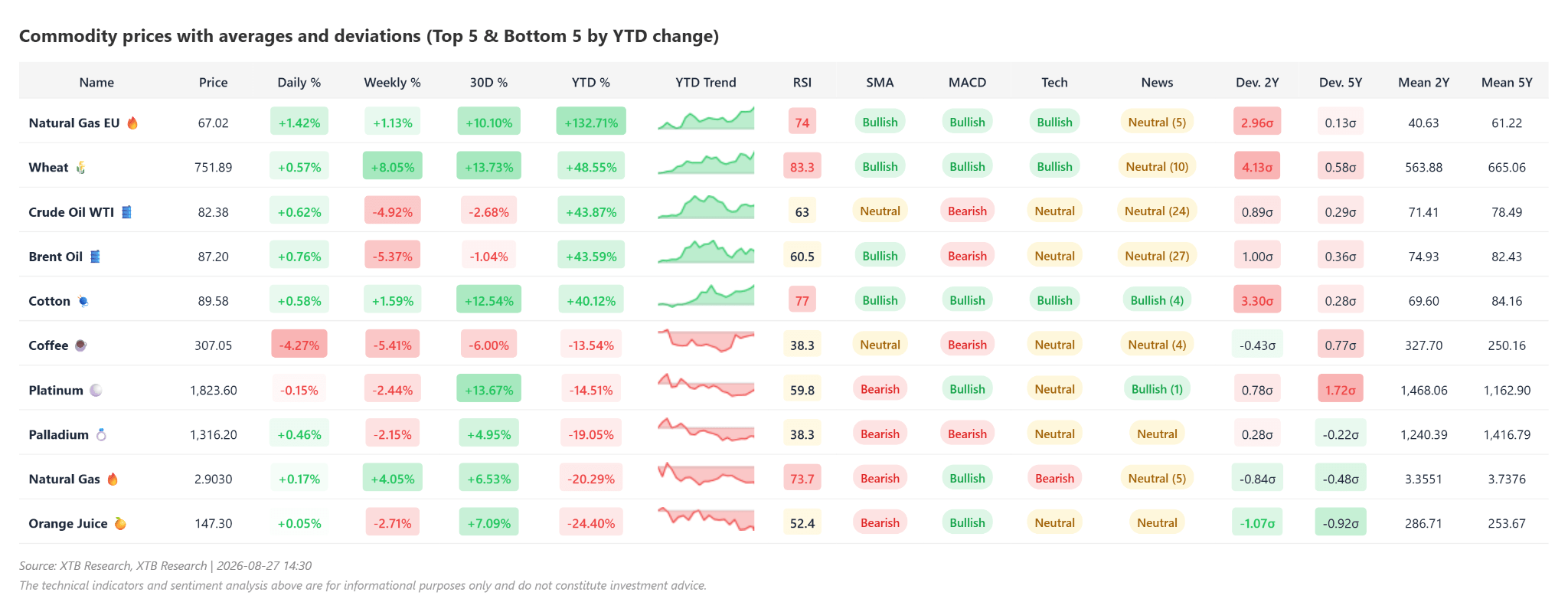Click the Weekly % column header
Image resolution: width=1568 pixels, height=612 pixels.
pos(393,82)
